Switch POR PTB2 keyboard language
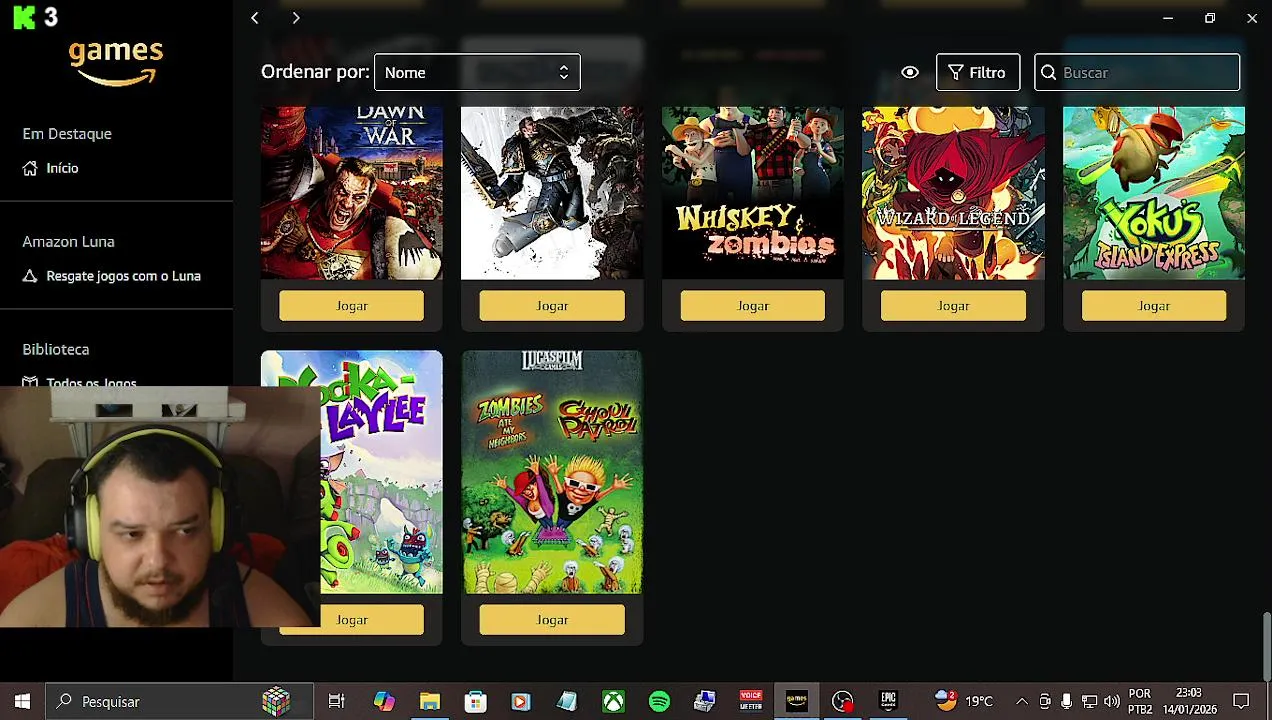This screenshot has height=720, width=1272. coord(1140,701)
